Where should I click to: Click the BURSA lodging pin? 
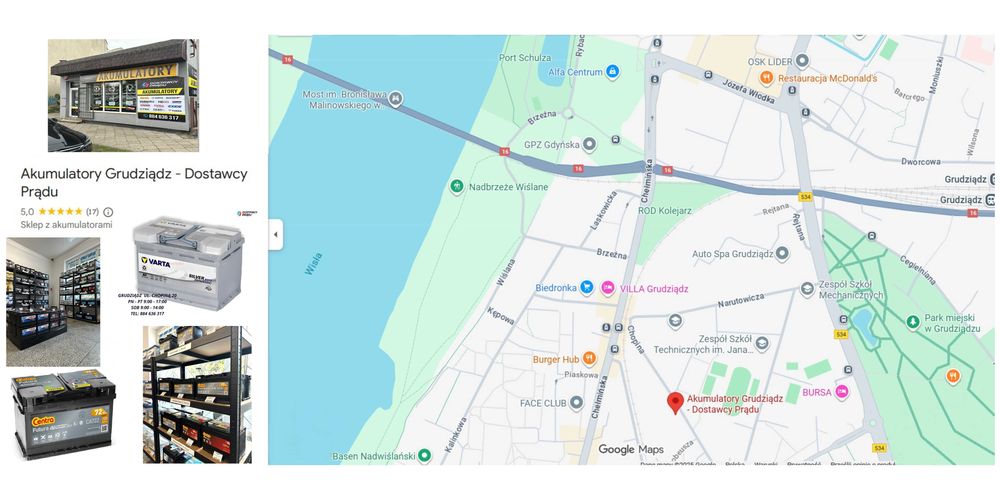(842, 392)
